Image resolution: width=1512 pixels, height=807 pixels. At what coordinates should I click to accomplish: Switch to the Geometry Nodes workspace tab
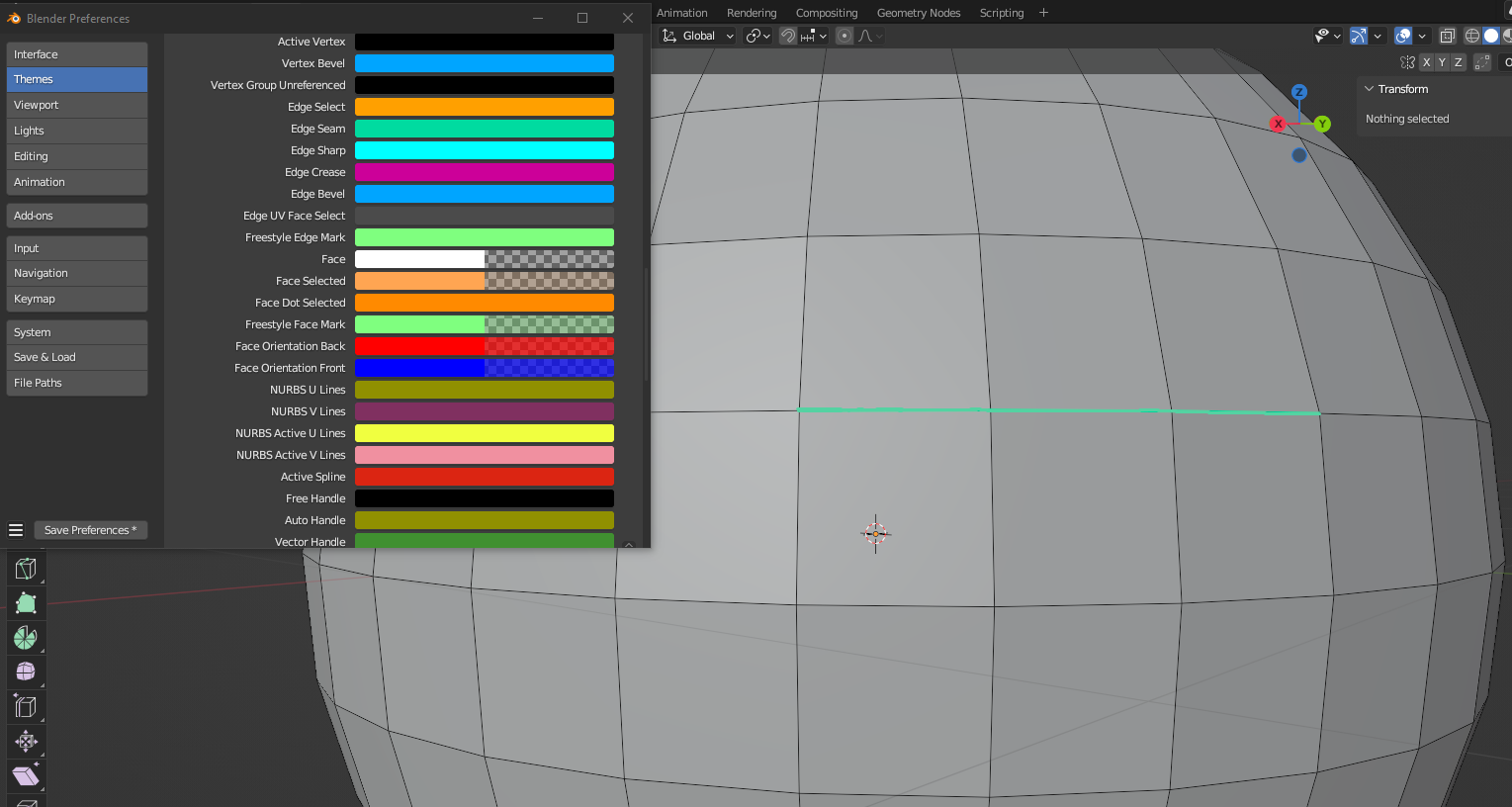[919, 13]
